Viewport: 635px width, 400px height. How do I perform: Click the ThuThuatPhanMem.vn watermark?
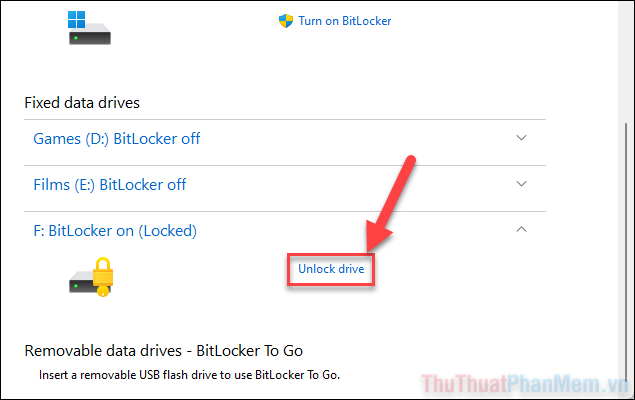[x=525, y=384]
